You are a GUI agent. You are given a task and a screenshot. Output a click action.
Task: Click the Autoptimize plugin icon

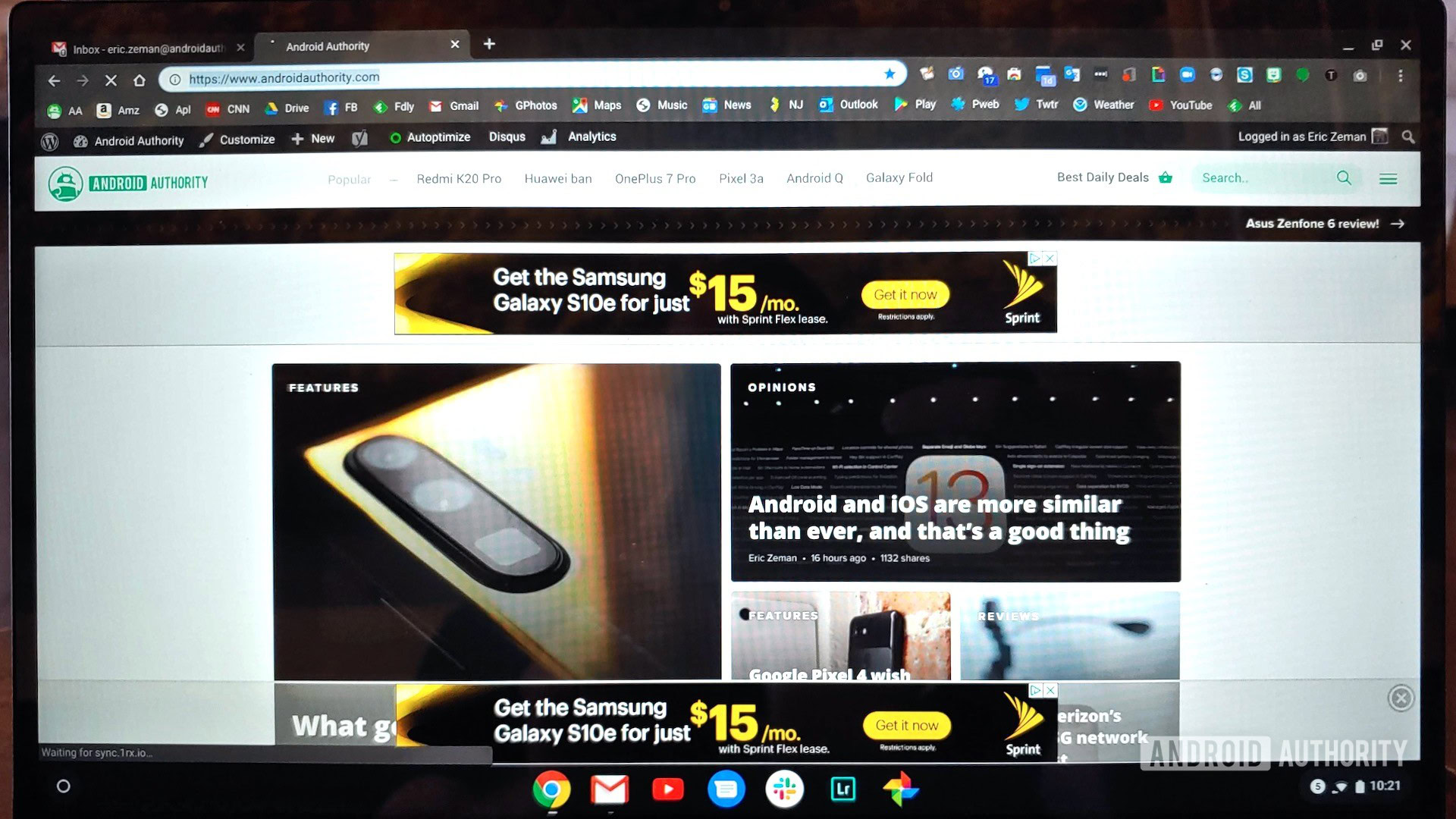394,137
